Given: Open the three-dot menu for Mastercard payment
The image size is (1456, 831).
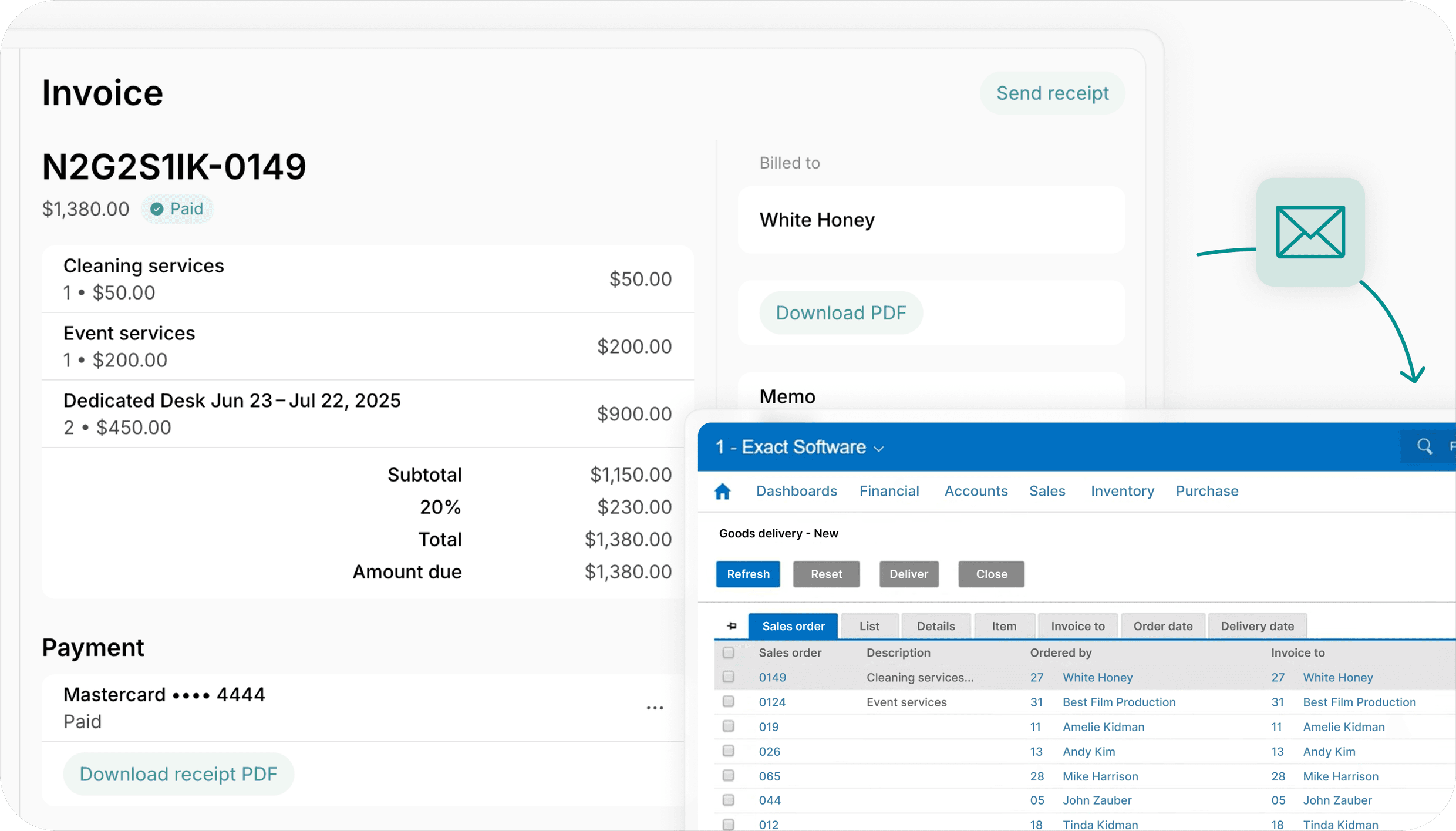Looking at the screenshot, I should point(655,708).
